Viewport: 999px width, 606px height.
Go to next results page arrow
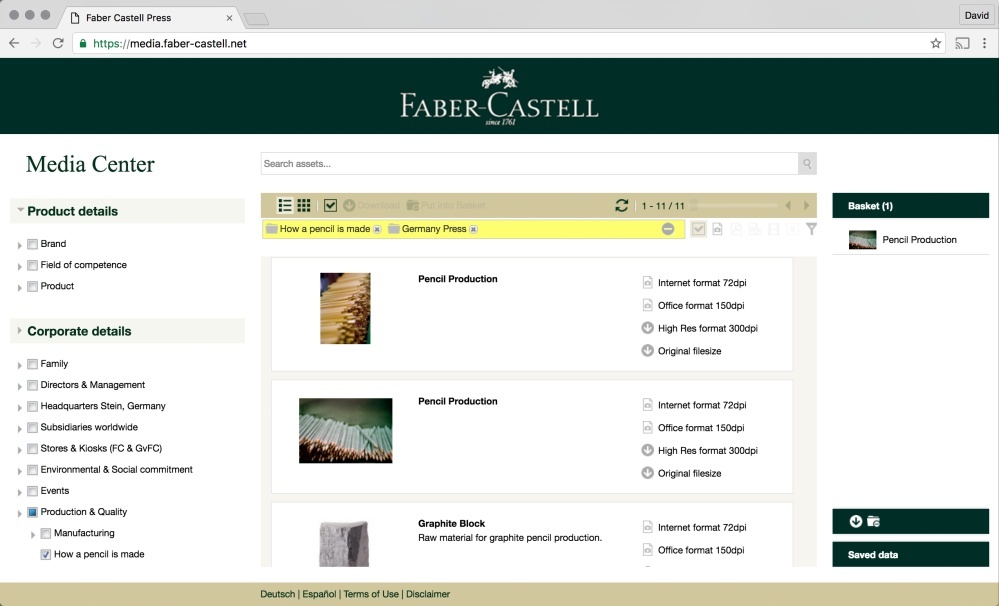[807, 205]
